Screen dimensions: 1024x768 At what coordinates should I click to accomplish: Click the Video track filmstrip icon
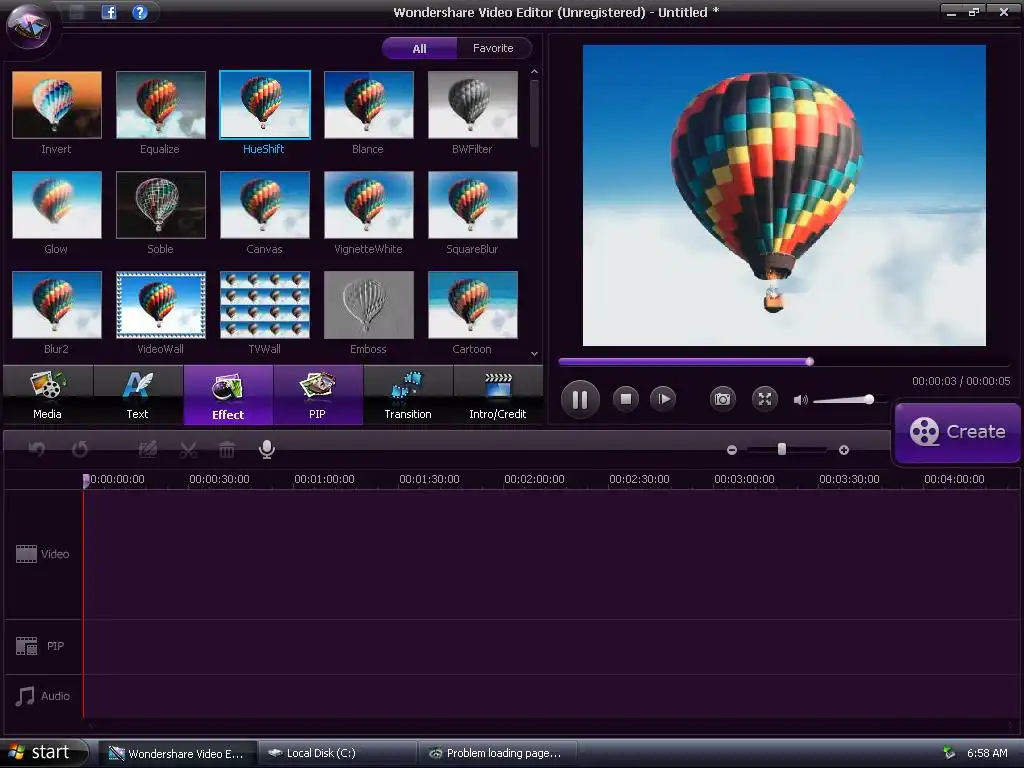pyautogui.click(x=26, y=554)
